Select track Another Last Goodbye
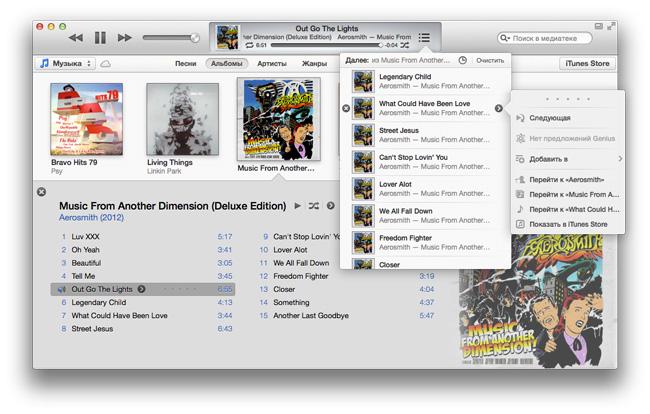Viewport: 650px width, 414px height. click(346, 316)
